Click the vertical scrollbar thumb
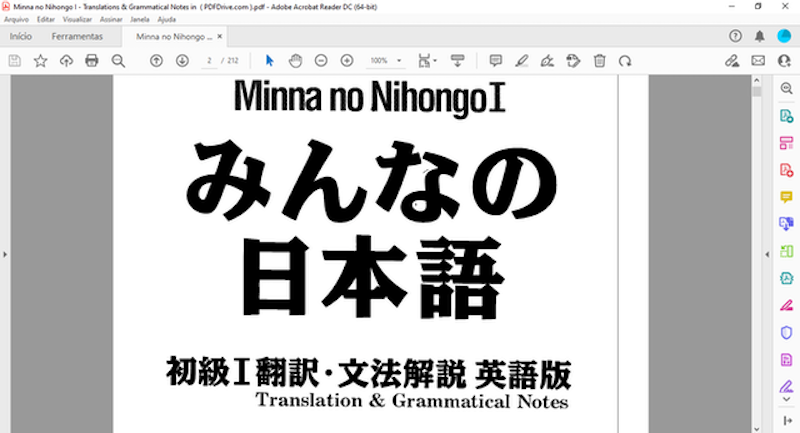 757,91
